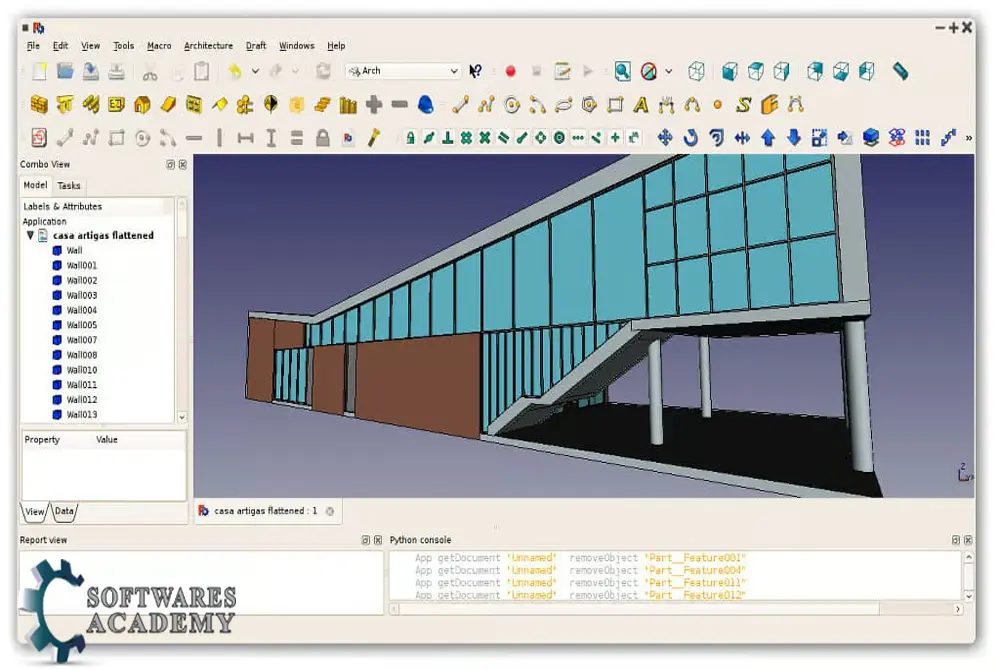Click the Rebar tool icon
This screenshot has height=670, width=1000.
coord(91,105)
